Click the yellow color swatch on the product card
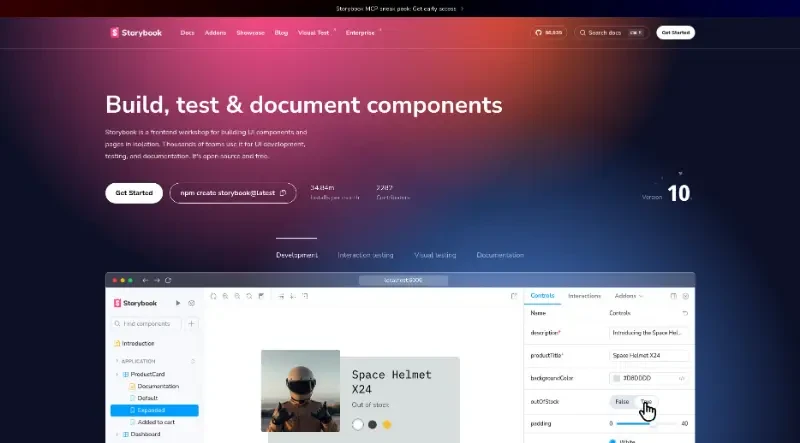 point(387,424)
